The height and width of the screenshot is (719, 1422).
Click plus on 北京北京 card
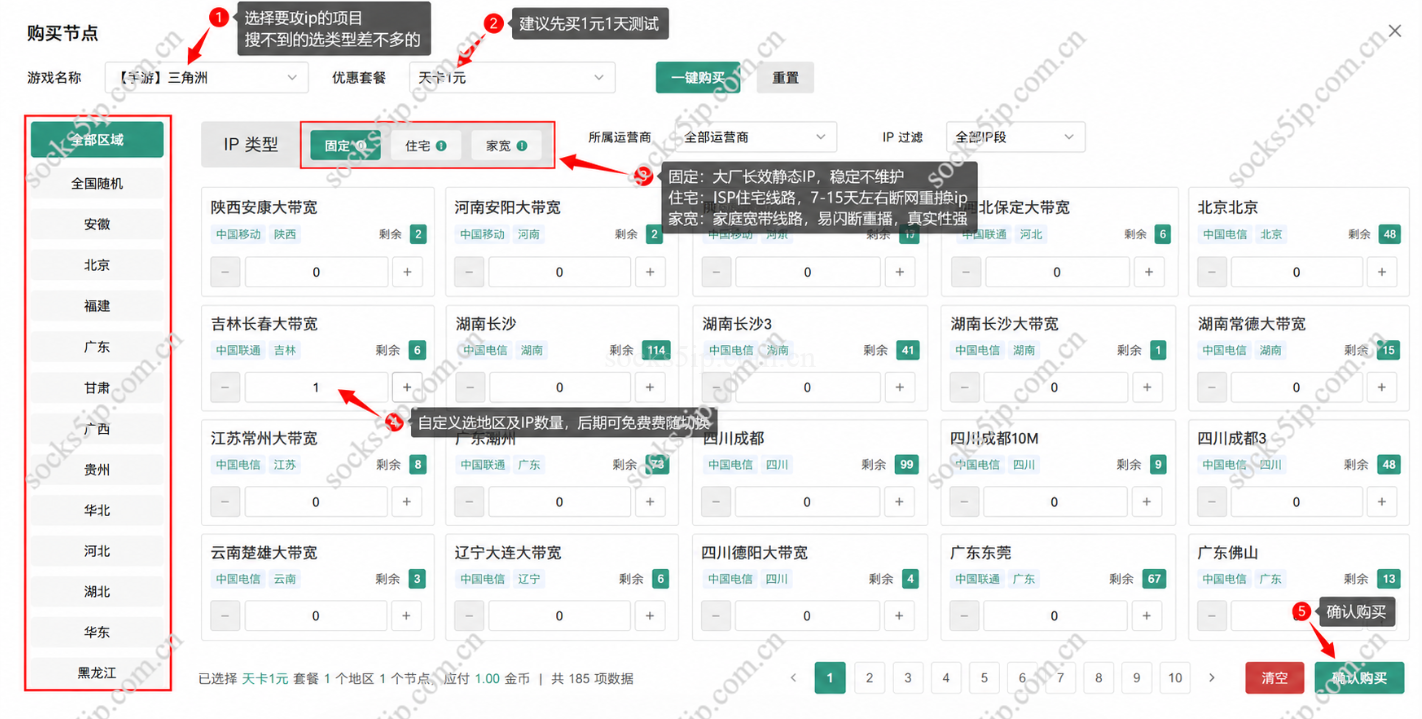tap(1382, 272)
